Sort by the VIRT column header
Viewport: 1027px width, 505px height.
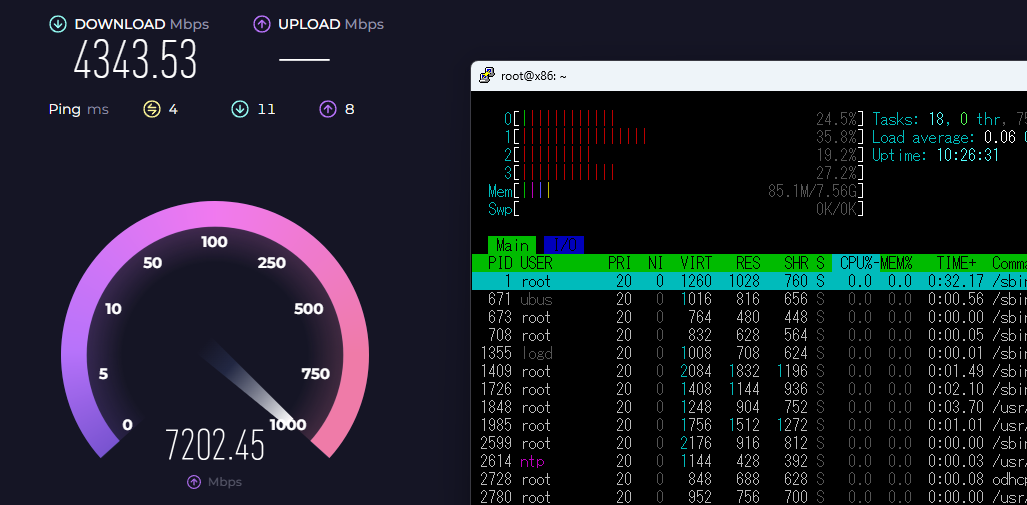pyautogui.click(x=696, y=263)
